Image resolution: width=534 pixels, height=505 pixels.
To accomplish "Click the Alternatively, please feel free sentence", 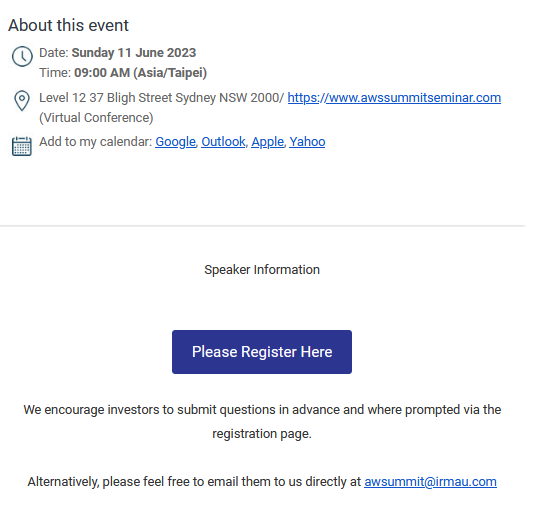I will 194,482.
